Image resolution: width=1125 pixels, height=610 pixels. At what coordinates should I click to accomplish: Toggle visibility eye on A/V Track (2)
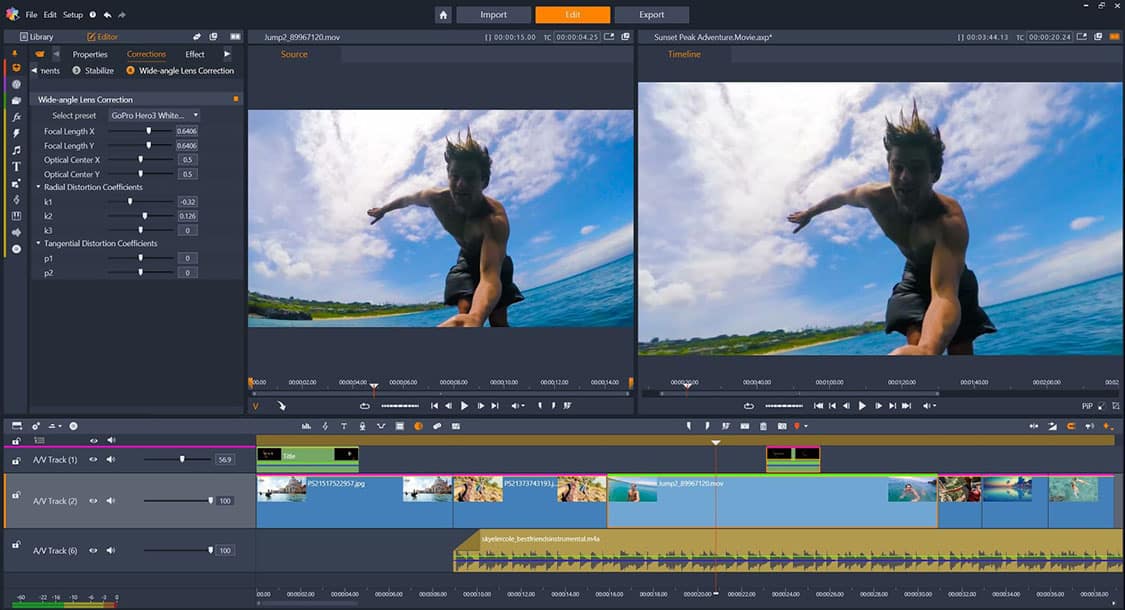93,500
